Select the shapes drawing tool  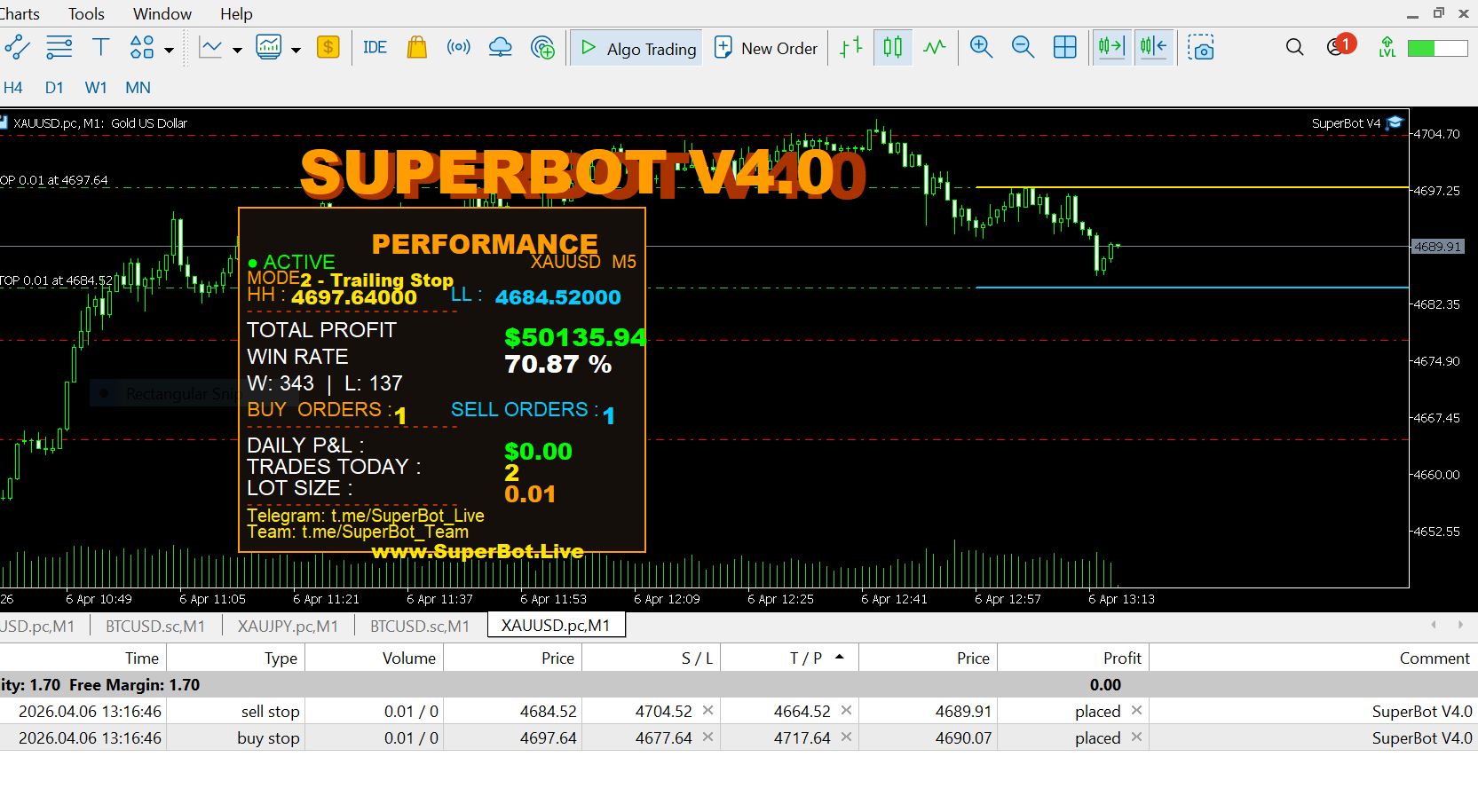pyautogui.click(x=142, y=48)
